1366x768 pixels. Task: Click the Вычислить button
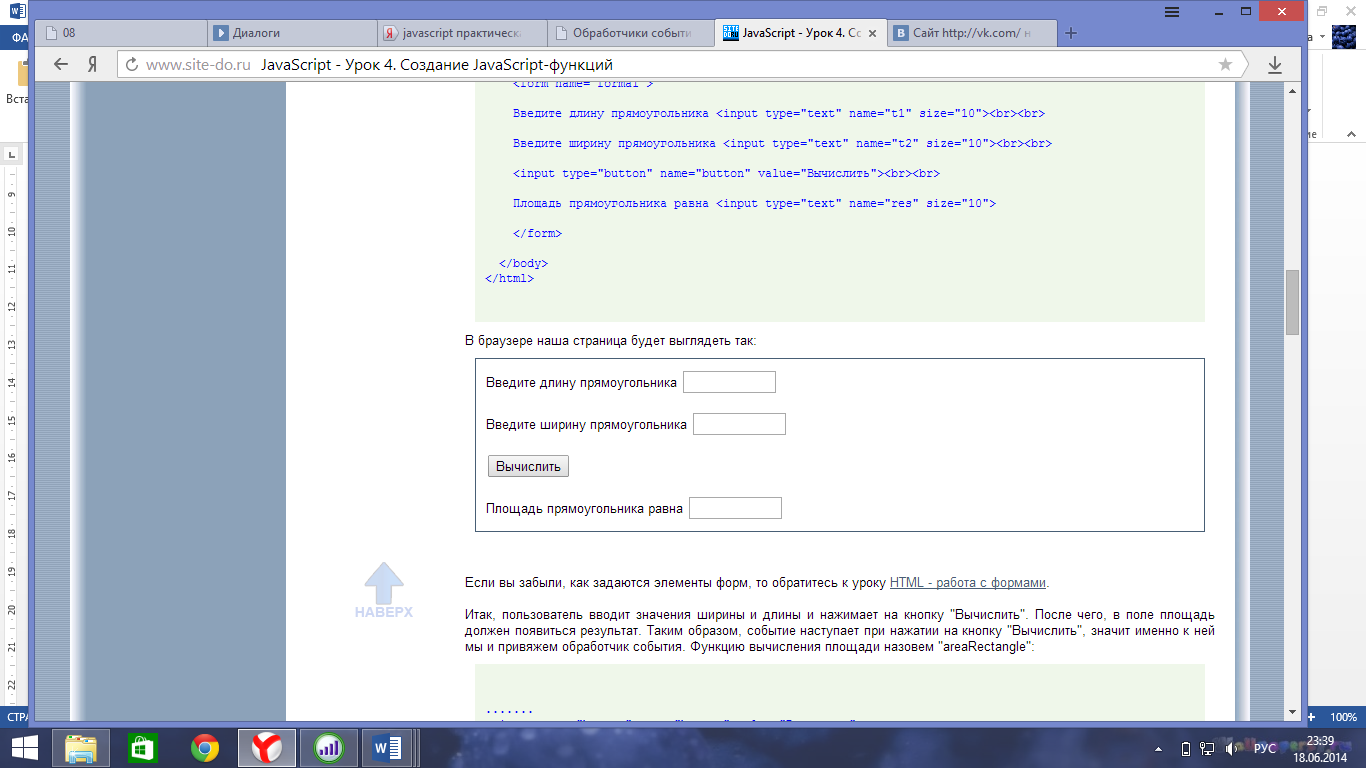point(528,466)
